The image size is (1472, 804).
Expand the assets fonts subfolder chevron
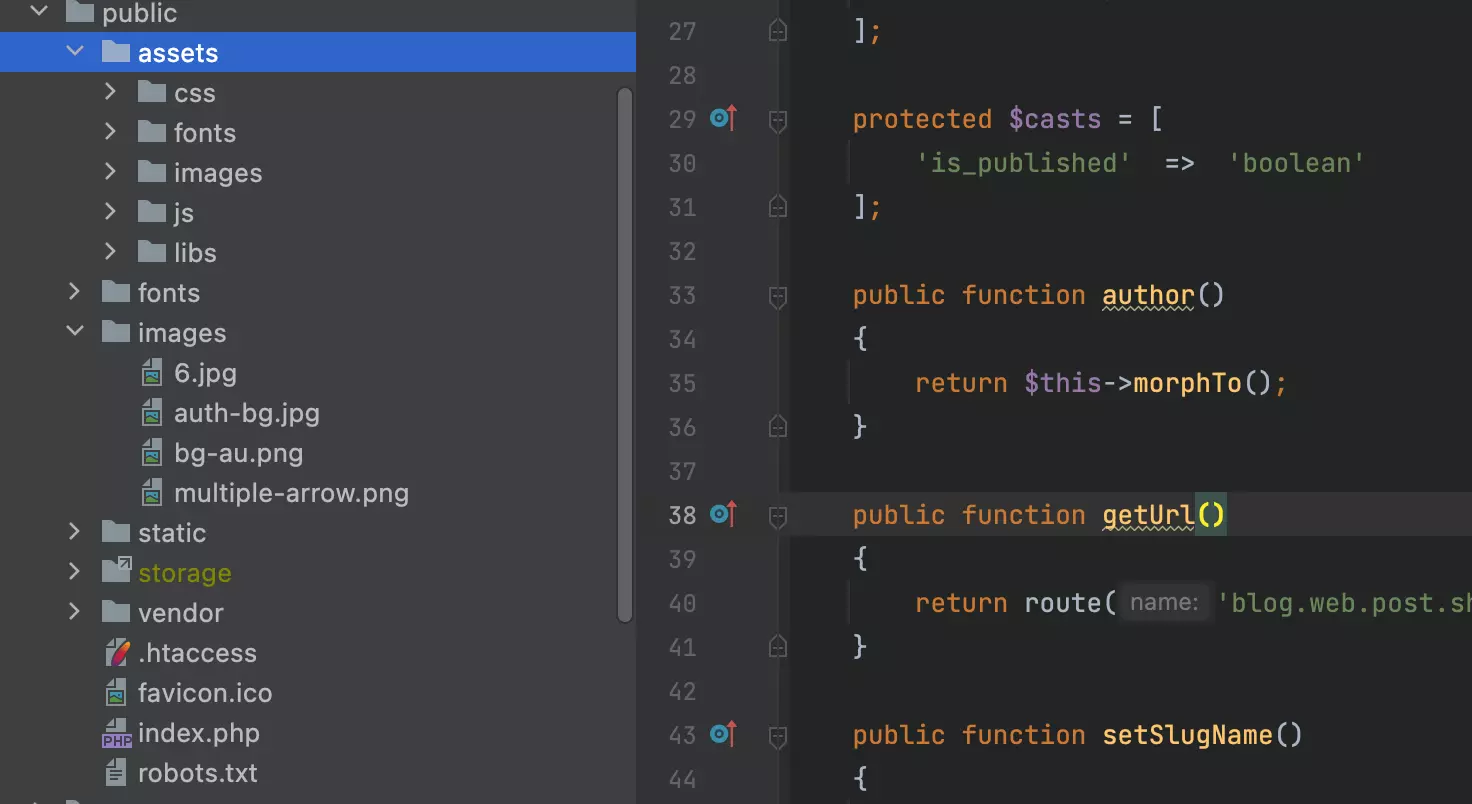(x=111, y=132)
